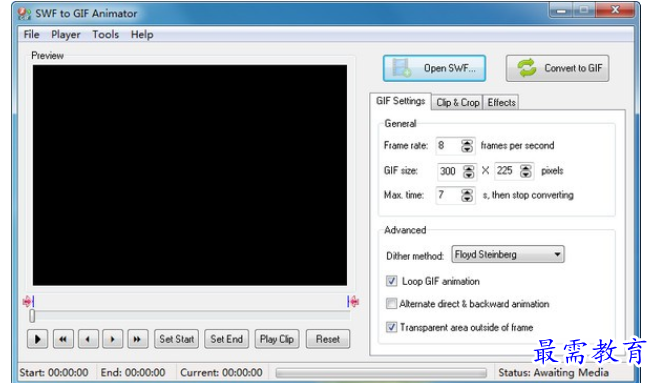
Task: Open the Dither method dropdown
Action: [x=508, y=254]
